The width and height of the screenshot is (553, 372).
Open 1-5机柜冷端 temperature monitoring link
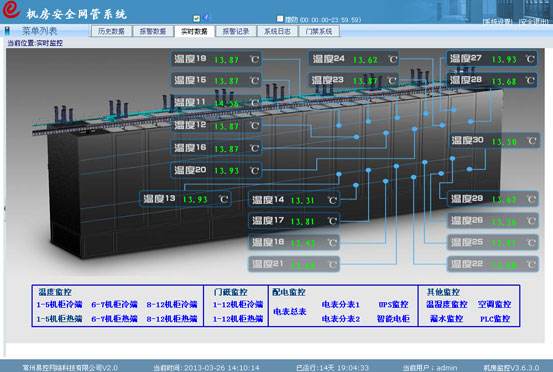click(59, 304)
